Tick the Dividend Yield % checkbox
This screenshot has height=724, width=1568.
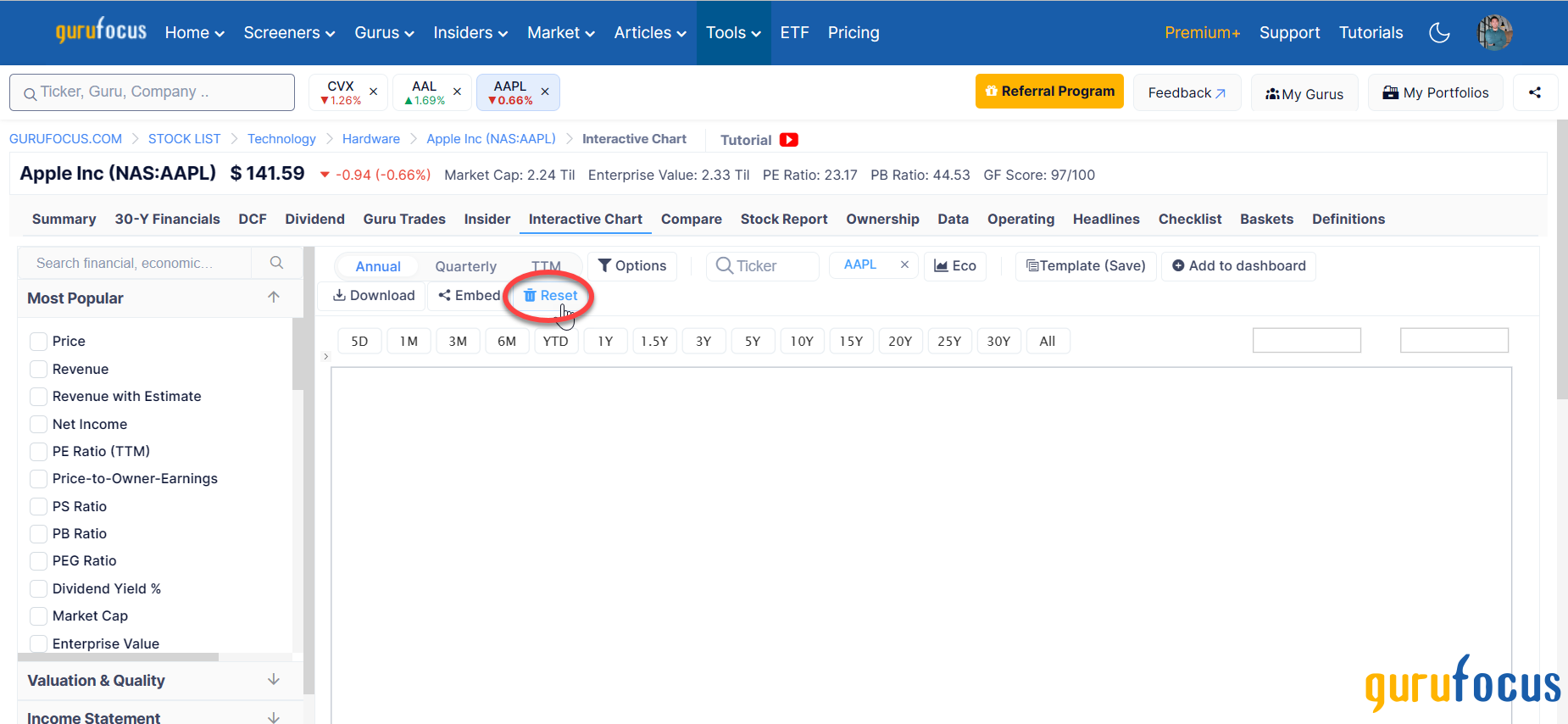(x=39, y=588)
